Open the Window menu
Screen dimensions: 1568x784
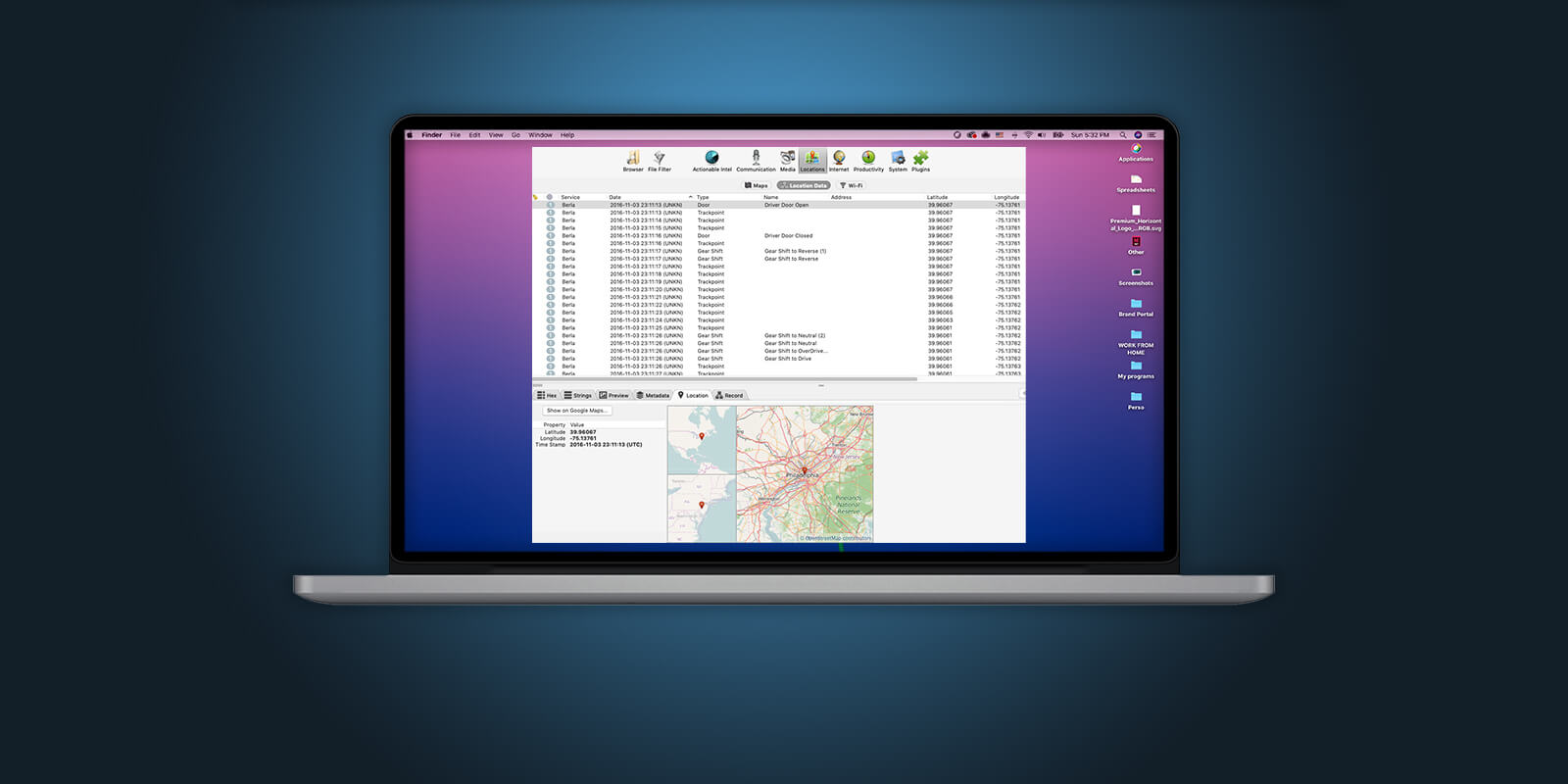click(540, 135)
